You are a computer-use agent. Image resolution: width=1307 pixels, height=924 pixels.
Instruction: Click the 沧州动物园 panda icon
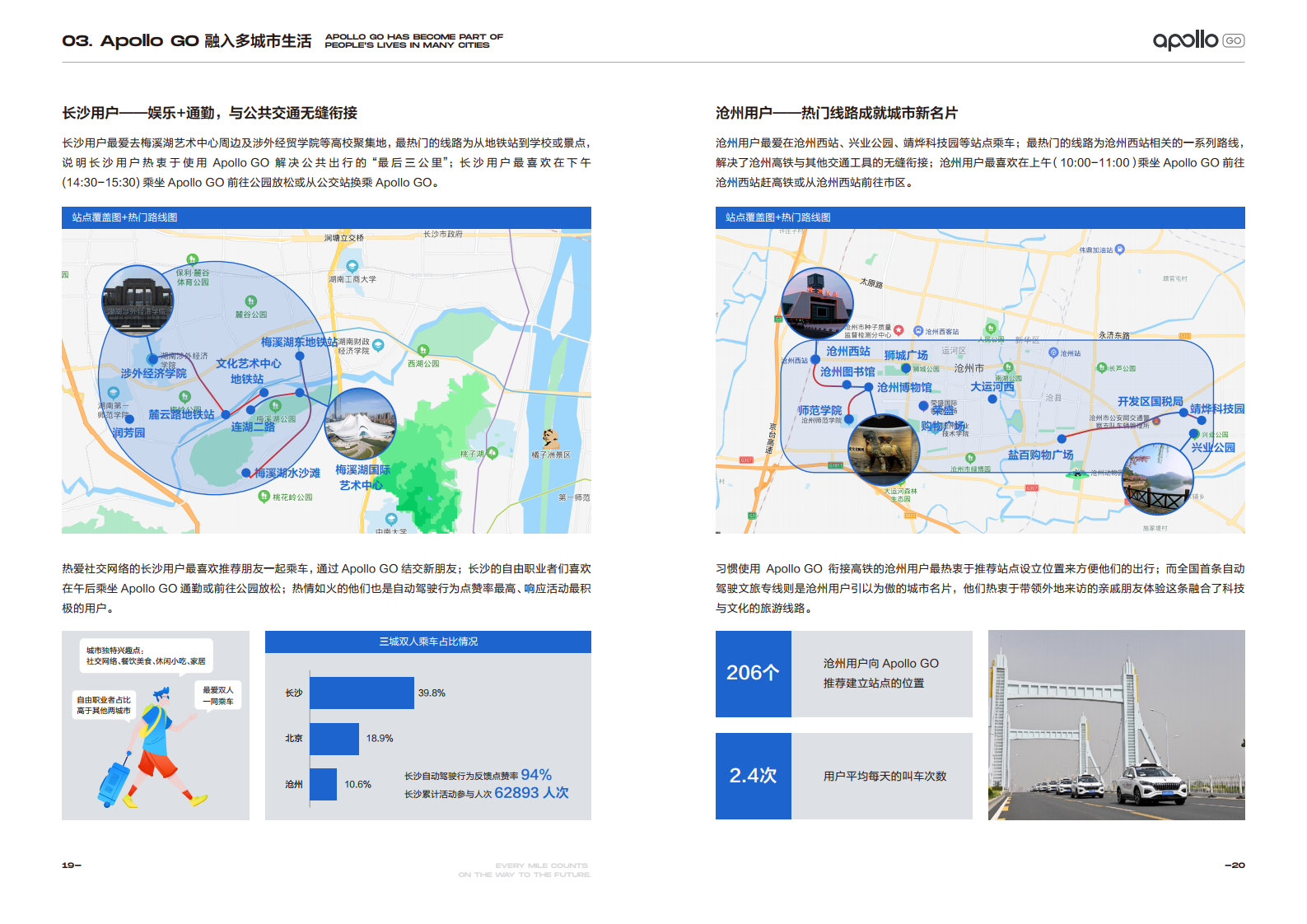click(x=1077, y=473)
